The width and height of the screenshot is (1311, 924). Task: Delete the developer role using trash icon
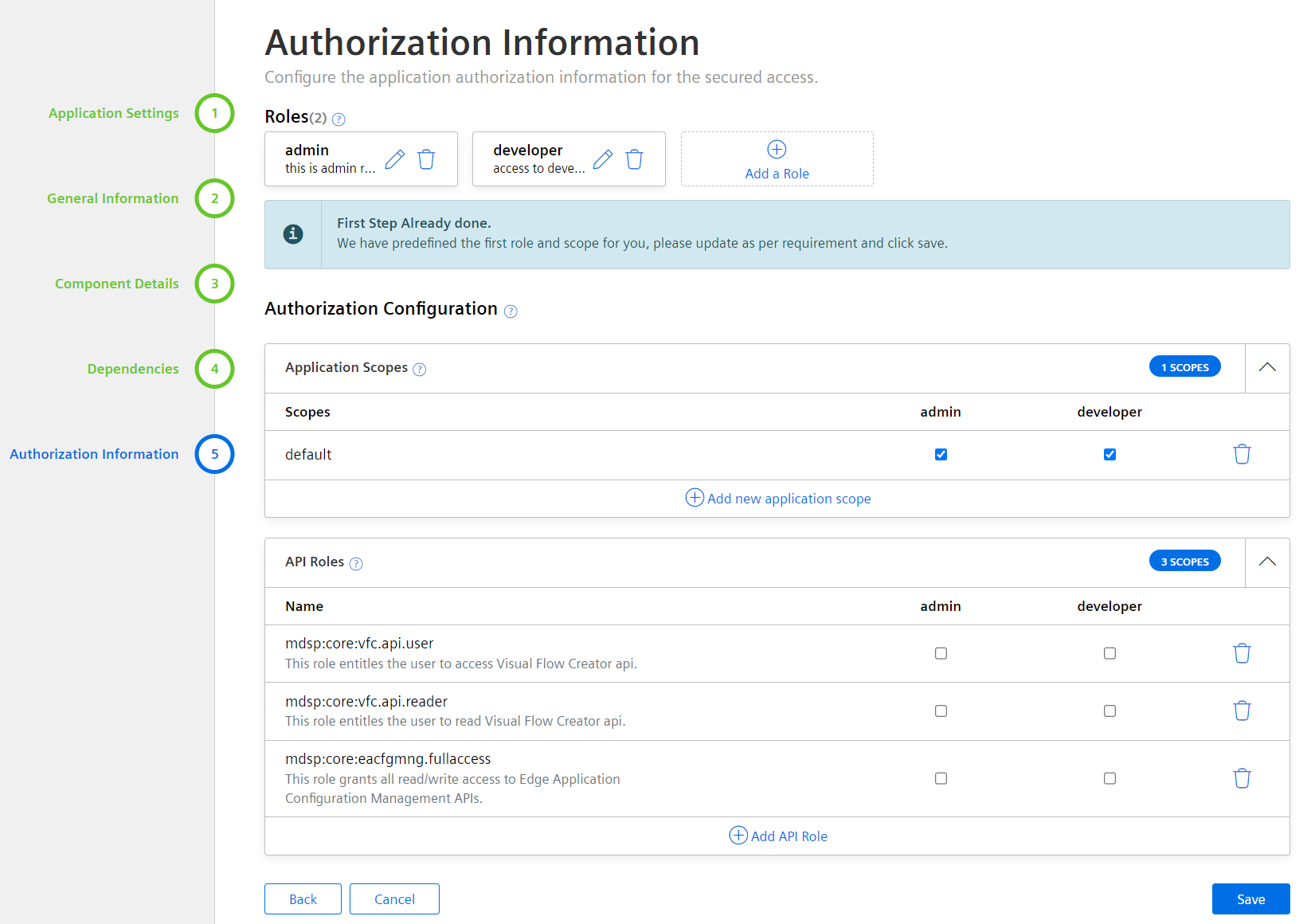point(635,159)
